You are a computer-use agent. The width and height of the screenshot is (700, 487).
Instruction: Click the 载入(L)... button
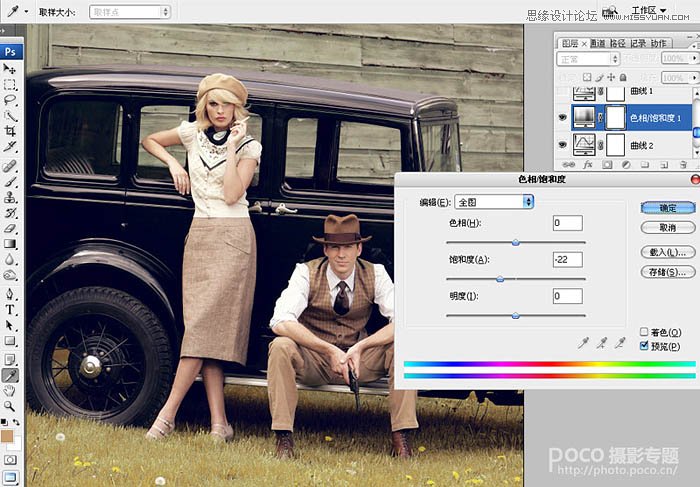pyautogui.click(x=668, y=252)
